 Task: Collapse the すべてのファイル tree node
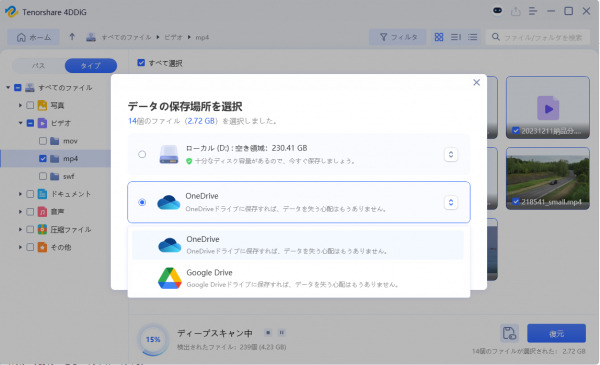(x=8, y=88)
